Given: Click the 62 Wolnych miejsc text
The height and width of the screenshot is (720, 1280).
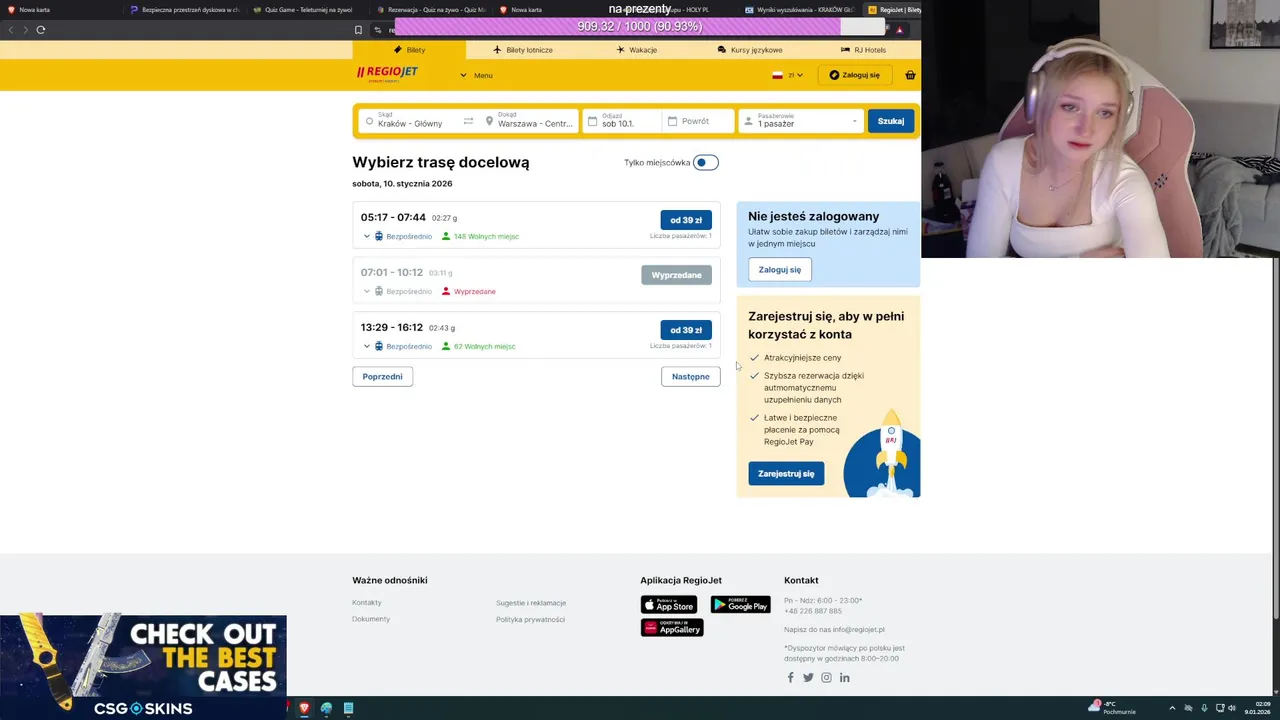Looking at the screenshot, I should (x=484, y=347).
